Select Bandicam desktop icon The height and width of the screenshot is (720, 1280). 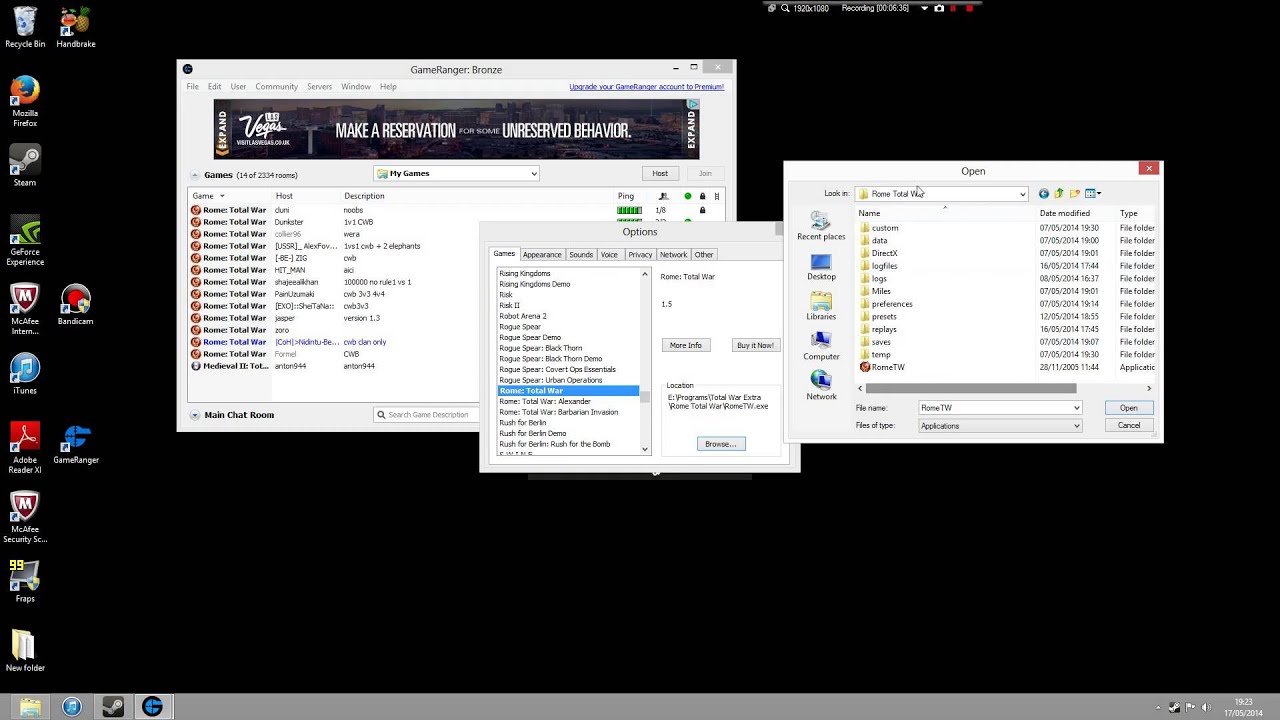76,306
